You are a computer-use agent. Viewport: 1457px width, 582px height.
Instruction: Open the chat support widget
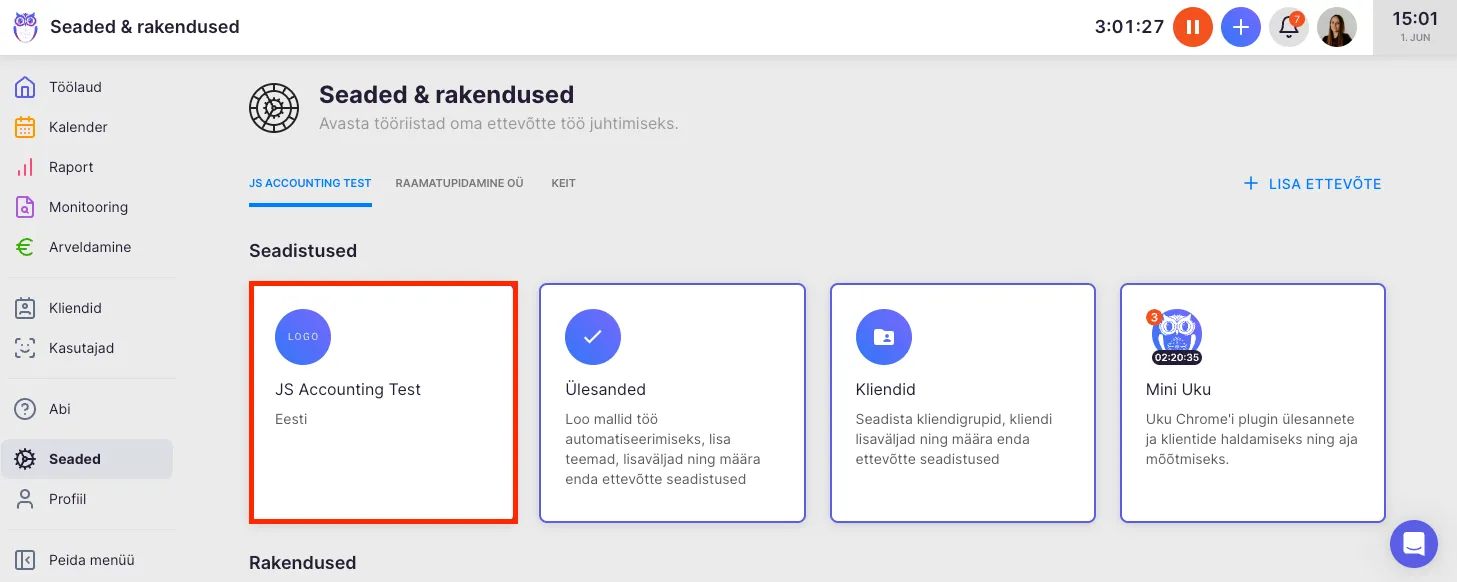(x=1413, y=544)
